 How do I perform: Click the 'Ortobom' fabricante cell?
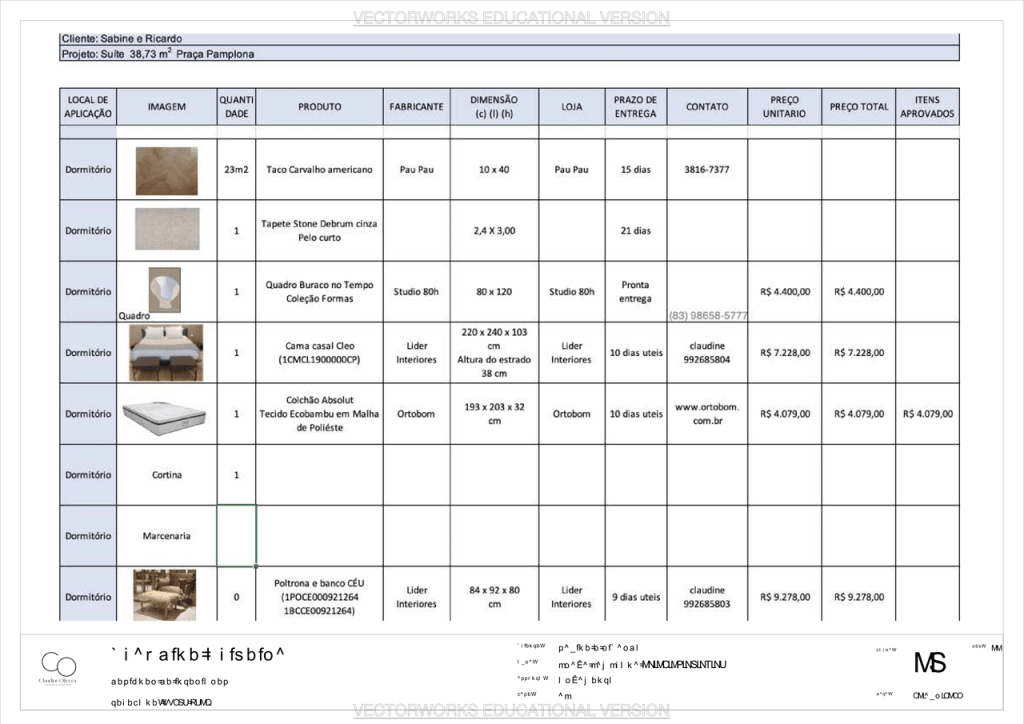pos(417,414)
